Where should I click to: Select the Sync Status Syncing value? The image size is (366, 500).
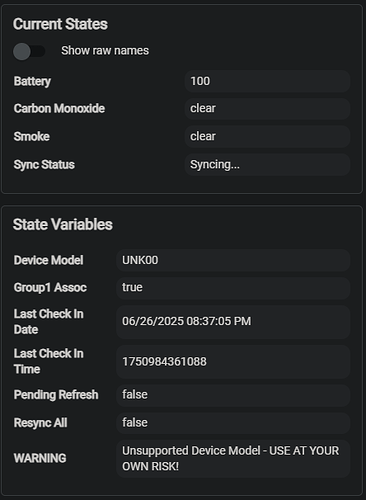click(267, 164)
